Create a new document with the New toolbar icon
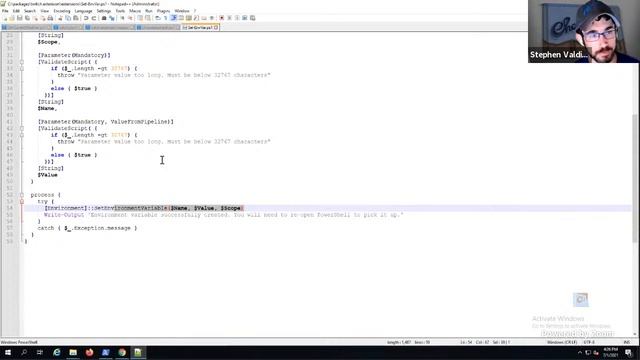640x360 pixels. click(5, 18)
